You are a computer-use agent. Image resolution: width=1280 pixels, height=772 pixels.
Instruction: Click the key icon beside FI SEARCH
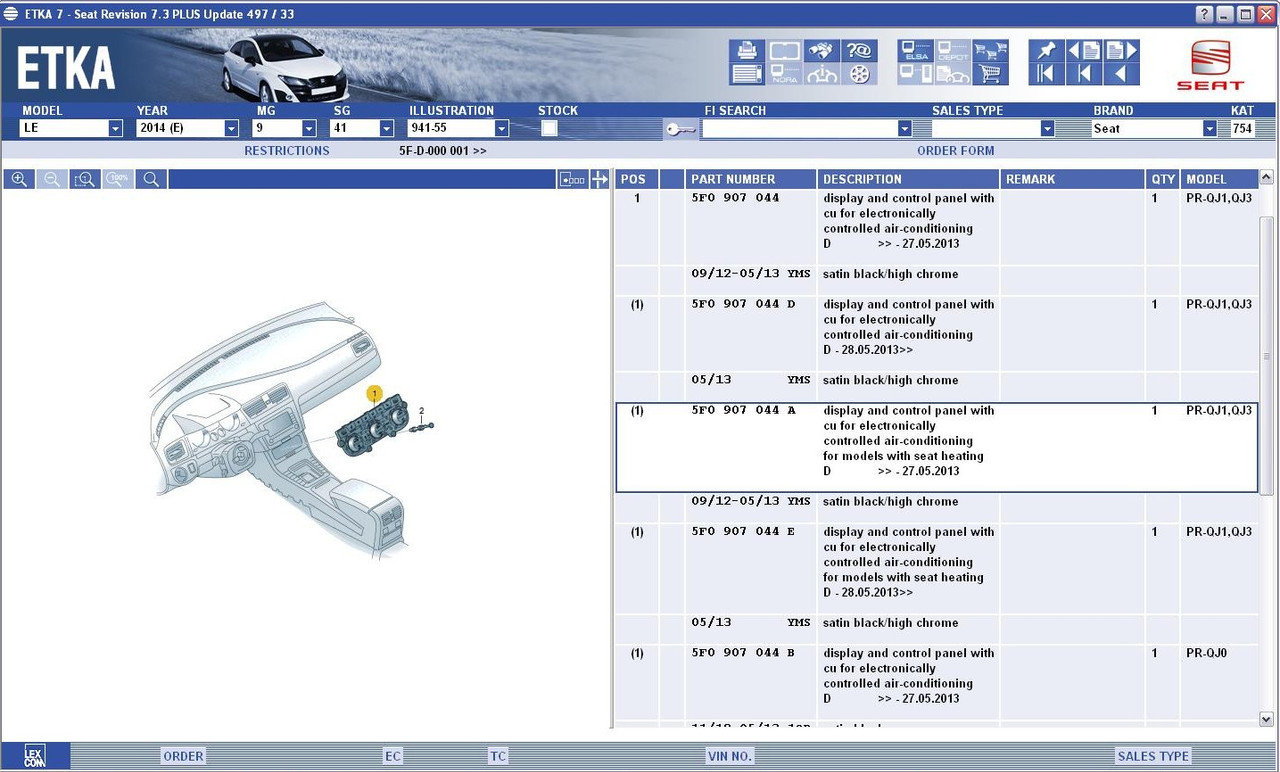(681, 129)
